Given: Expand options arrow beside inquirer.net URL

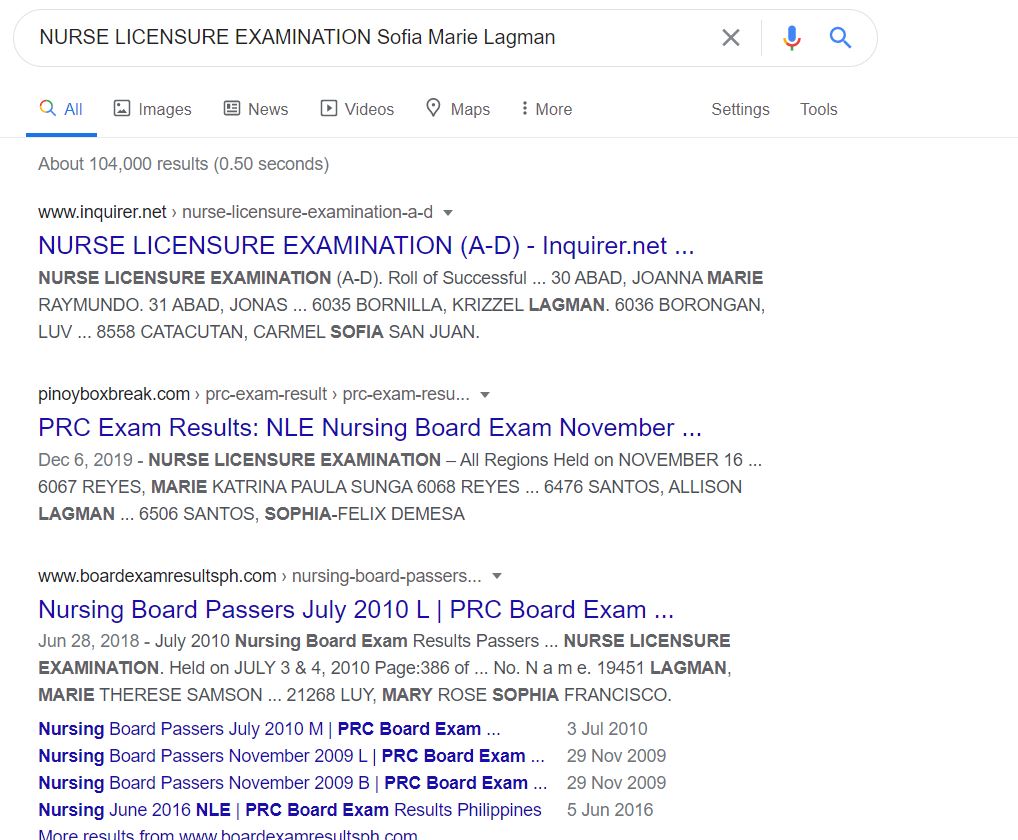Looking at the screenshot, I should 447,213.
